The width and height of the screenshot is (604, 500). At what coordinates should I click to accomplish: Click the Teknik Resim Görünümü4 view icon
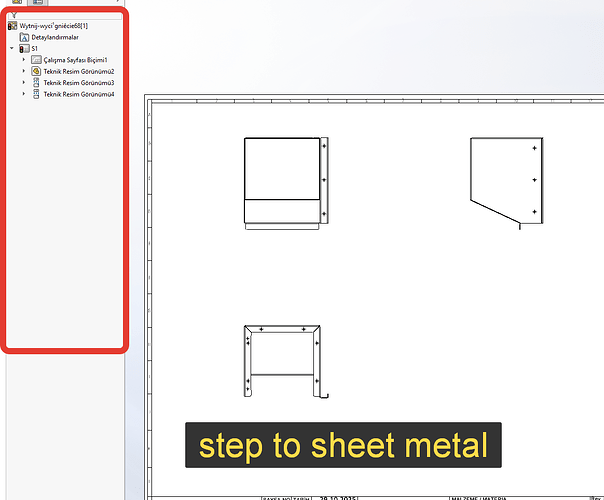36,93
